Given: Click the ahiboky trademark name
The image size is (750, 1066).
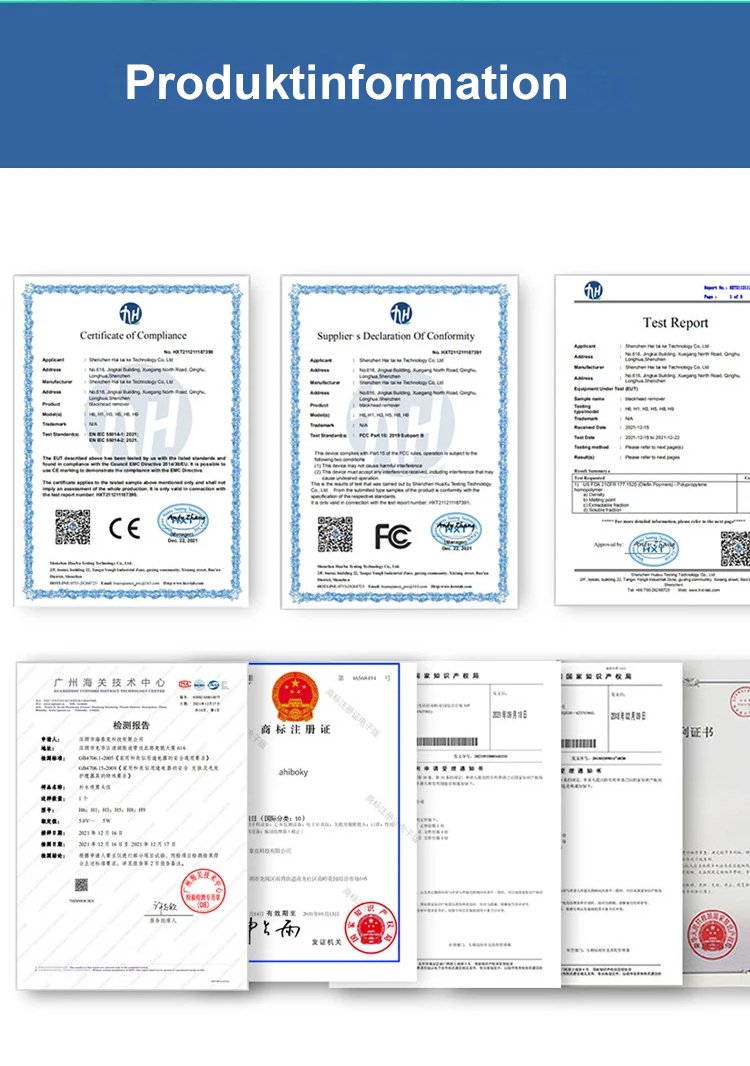Looking at the screenshot, I should (x=285, y=771).
